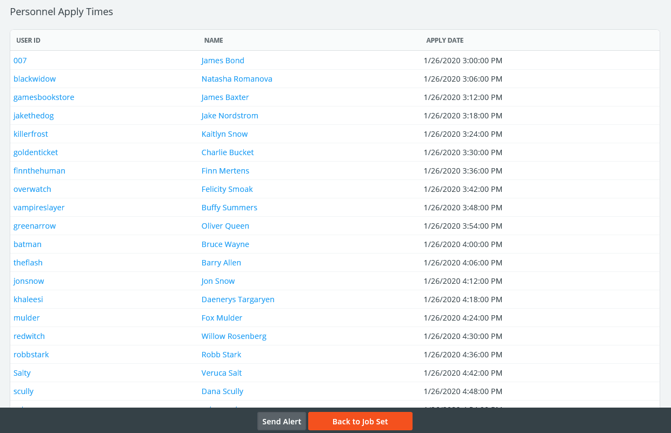Image resolution: width=671 pixels, height=433 pixels.
Task: Select the killerfrost user ID link
Action: [30, 134]
